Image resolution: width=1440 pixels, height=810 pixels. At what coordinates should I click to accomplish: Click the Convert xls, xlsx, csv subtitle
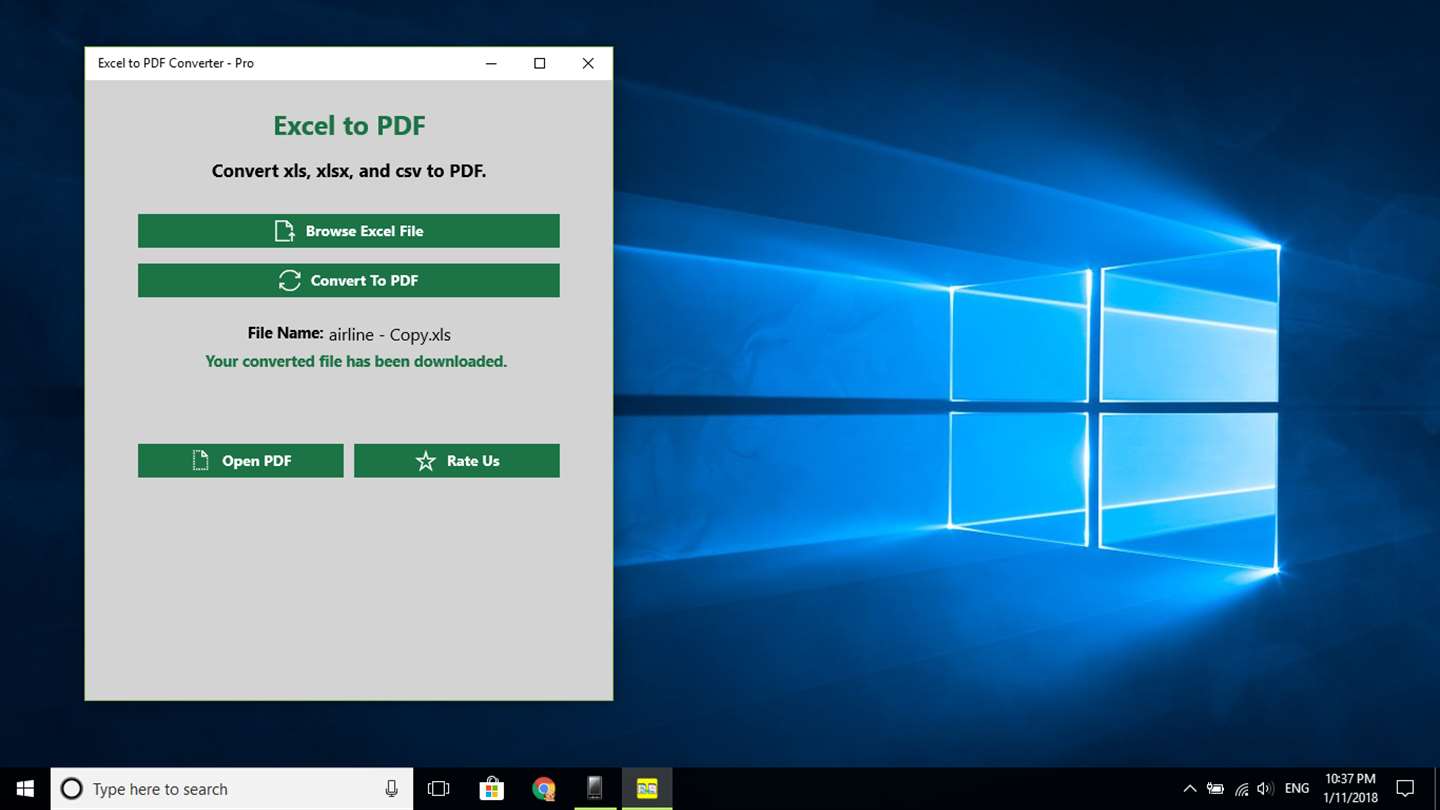pyautogui.click(x=349, y=171)
